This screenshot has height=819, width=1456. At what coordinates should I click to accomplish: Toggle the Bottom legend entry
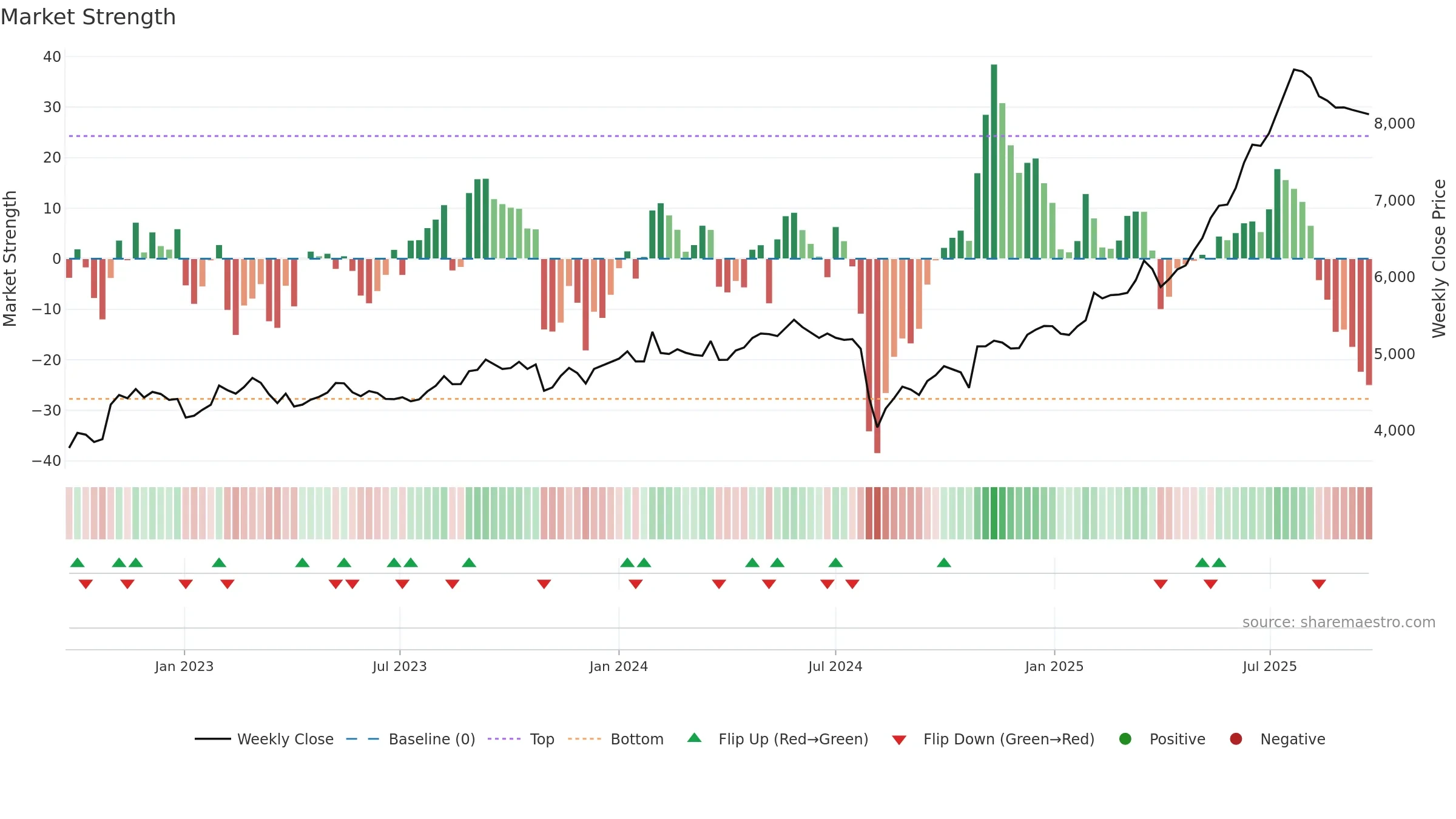(616, 739)
